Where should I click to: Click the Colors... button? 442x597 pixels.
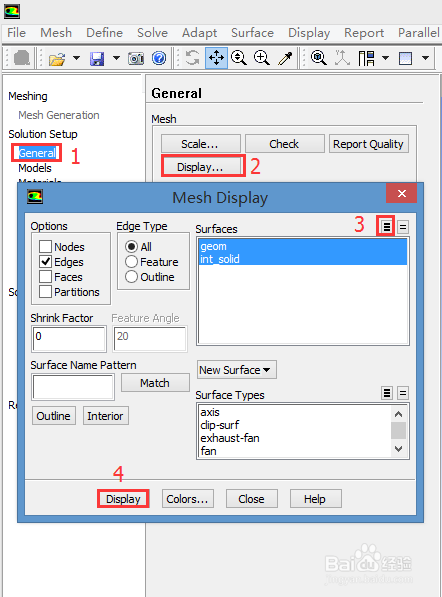click(x=187, y=498)
